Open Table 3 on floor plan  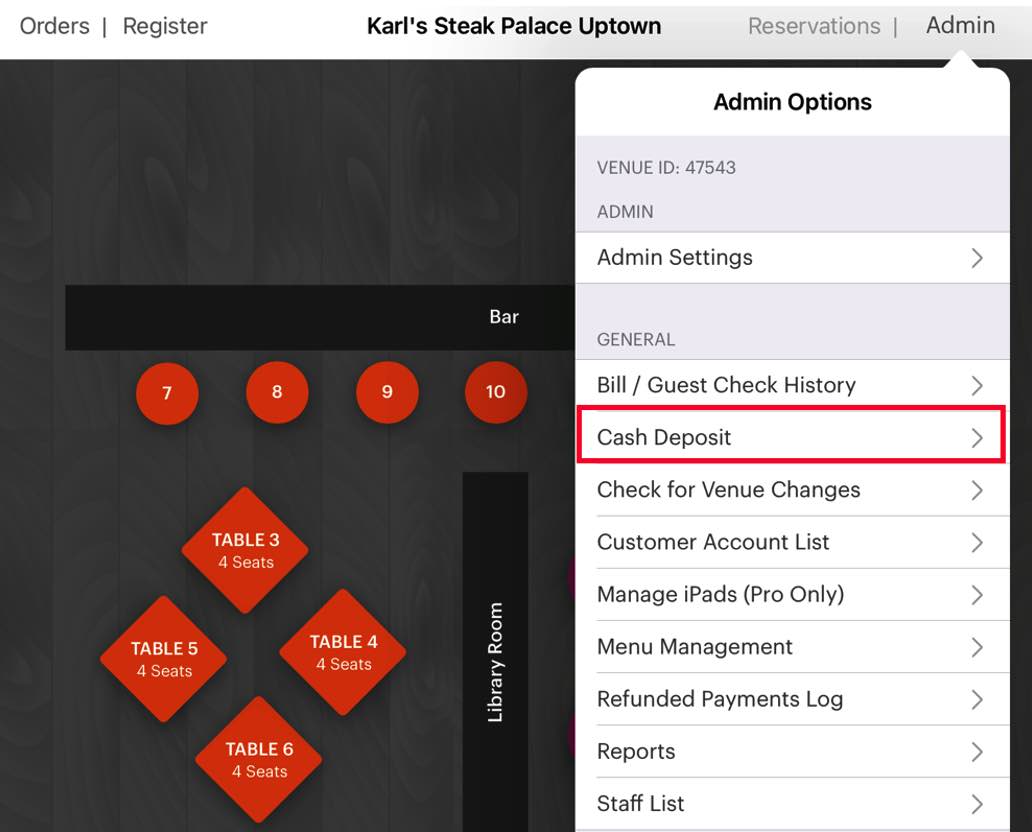[x=245, y=550]
